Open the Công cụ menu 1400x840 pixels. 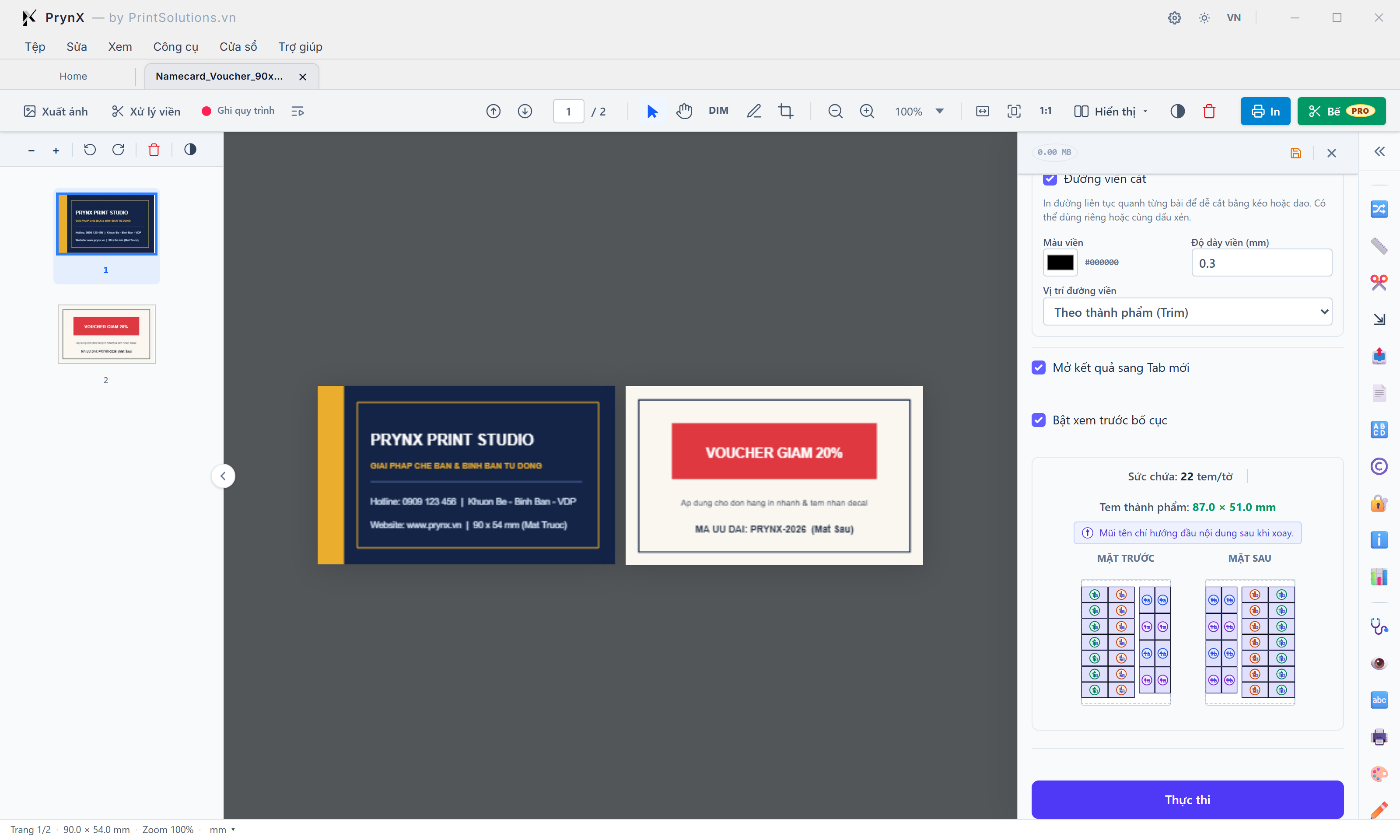[175, 46]
